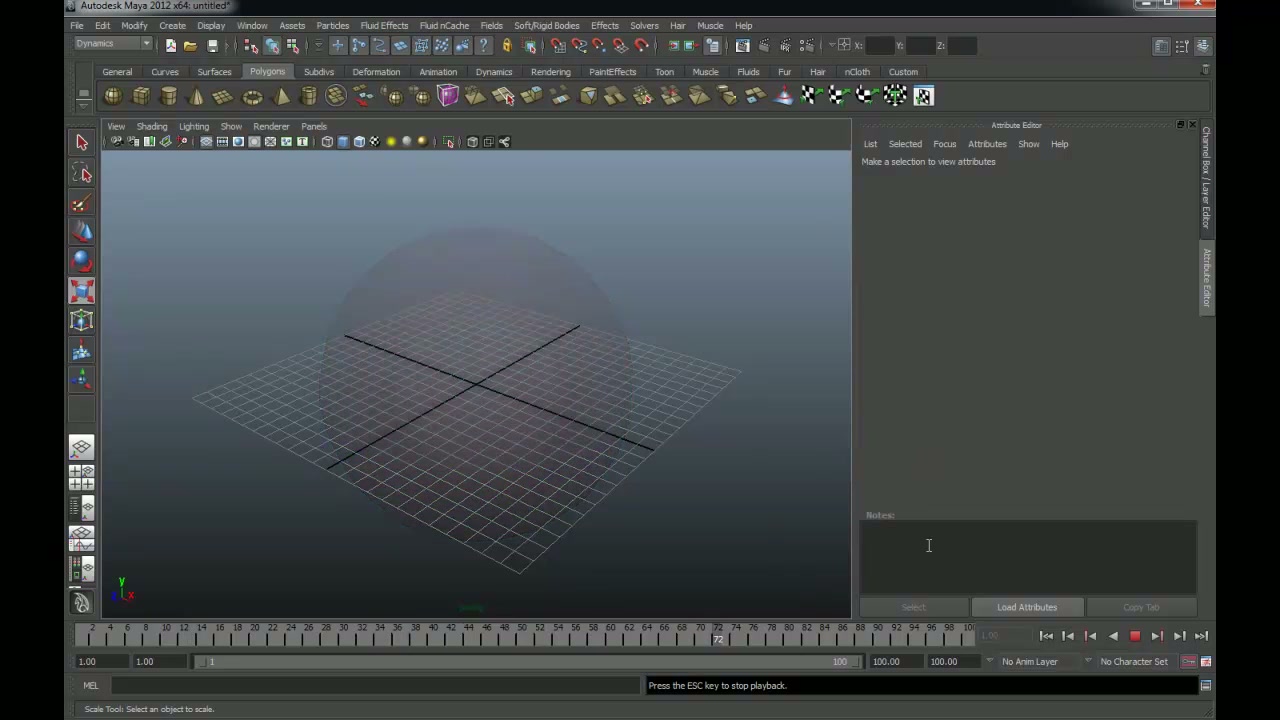Click List in Attribute Editor menu
The width and height of the screenshot is (1280, 720).
point(870,144)
